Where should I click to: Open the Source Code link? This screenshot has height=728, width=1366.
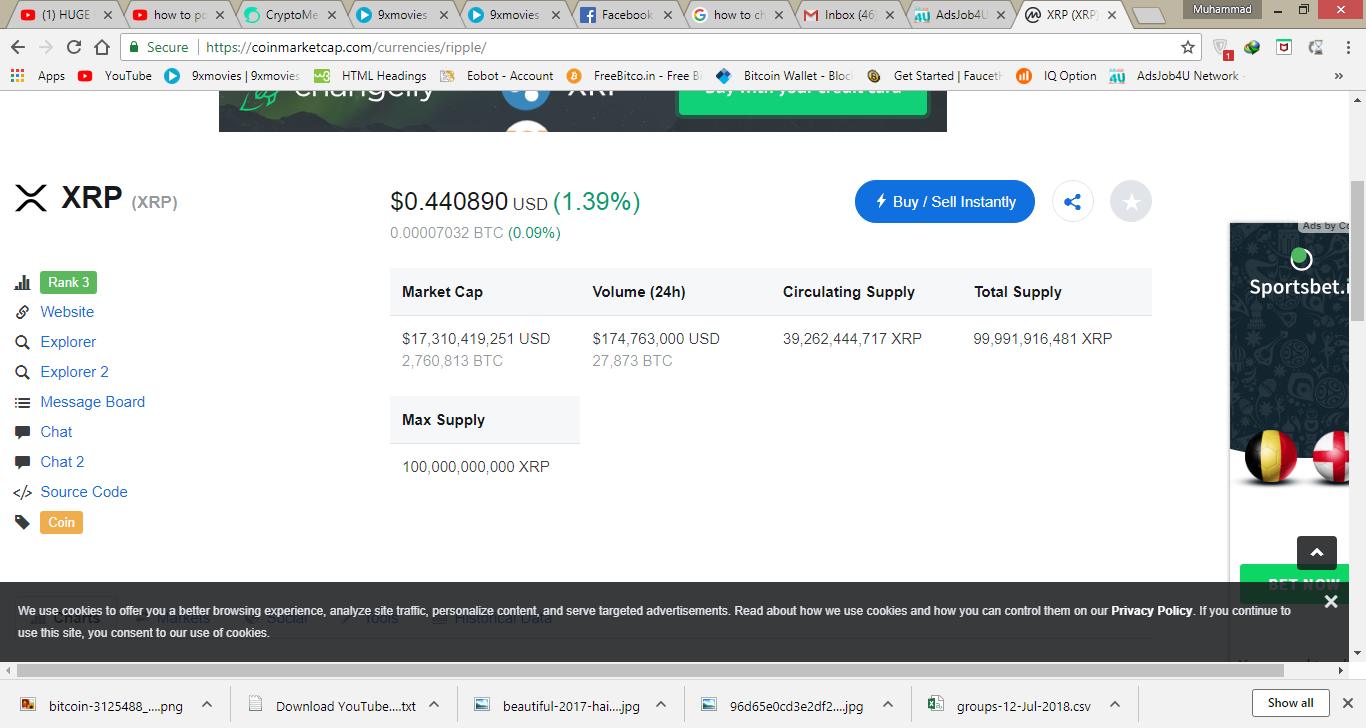tap(84, 492)
